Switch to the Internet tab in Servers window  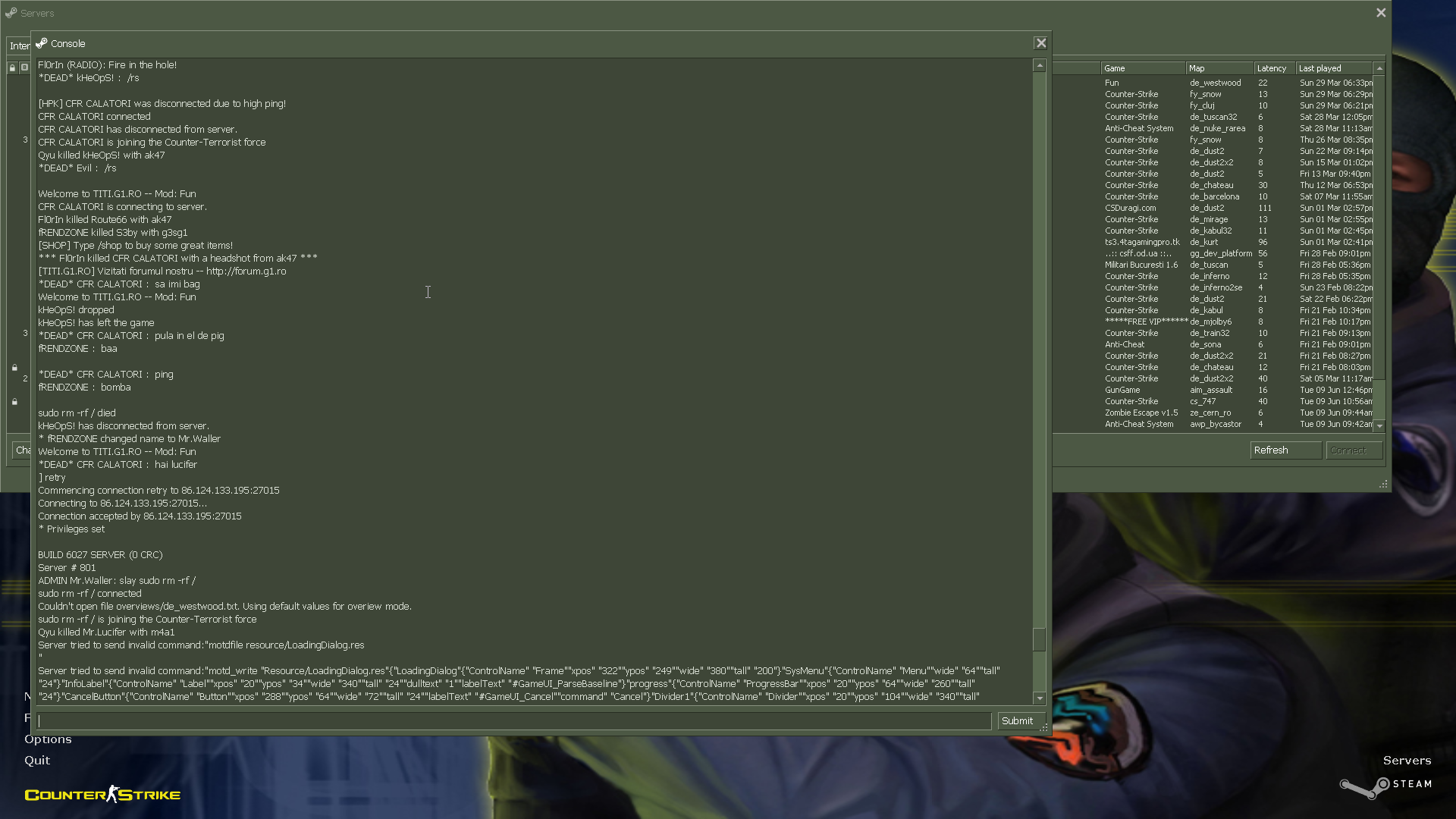[19, 46]
